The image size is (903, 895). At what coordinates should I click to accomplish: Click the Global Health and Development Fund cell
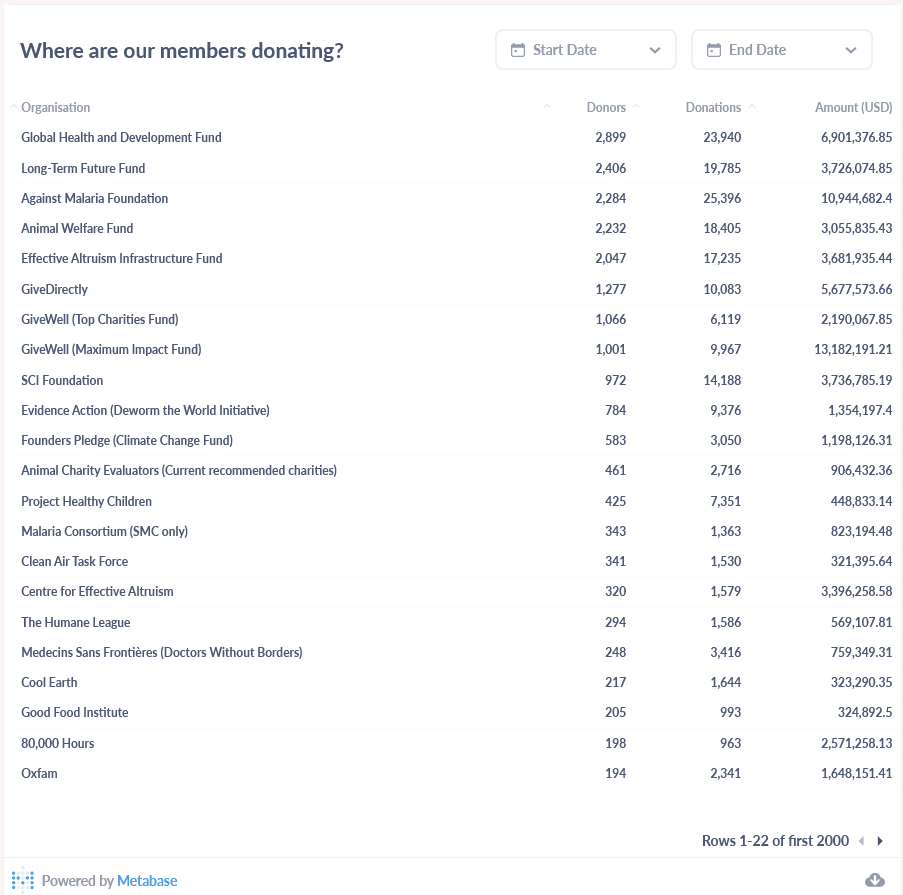coord(121,137)
